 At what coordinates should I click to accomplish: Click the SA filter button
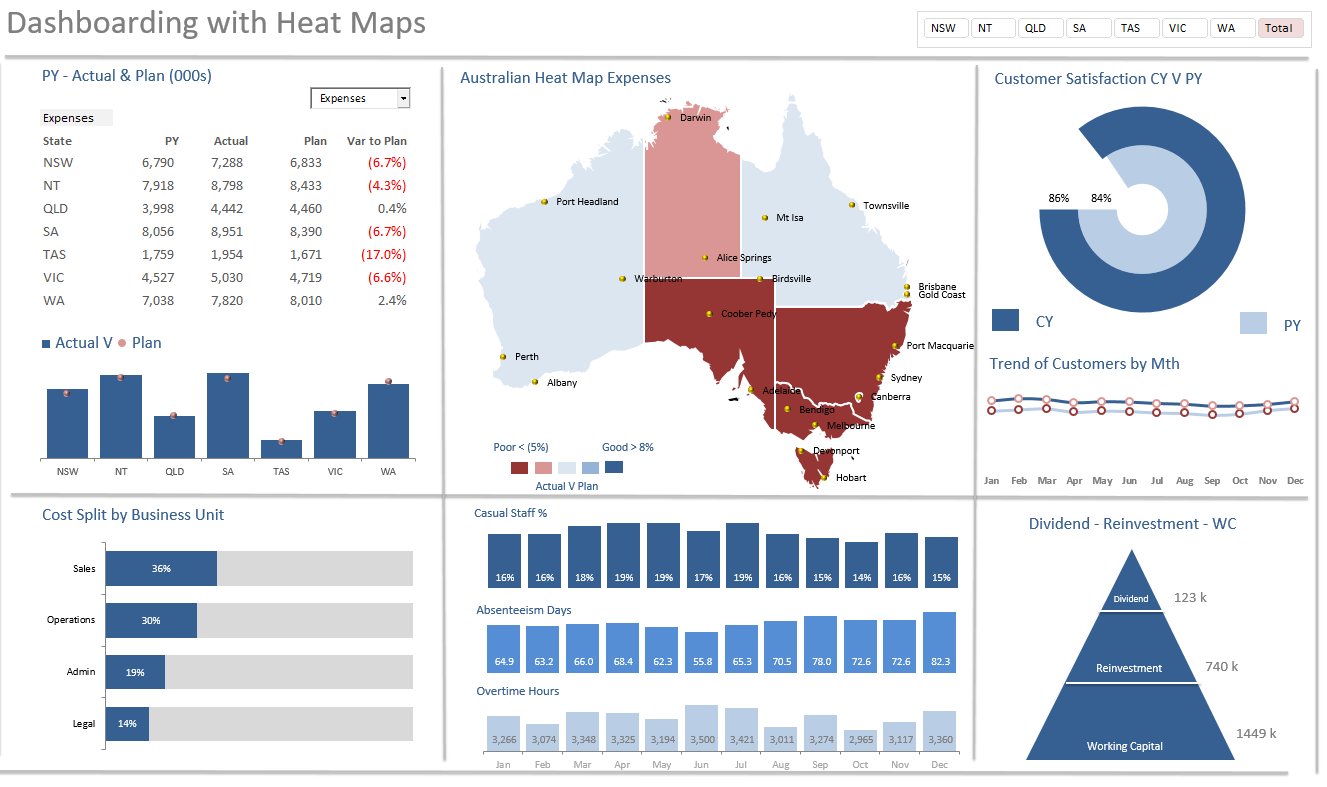[x=1088, y=28]
